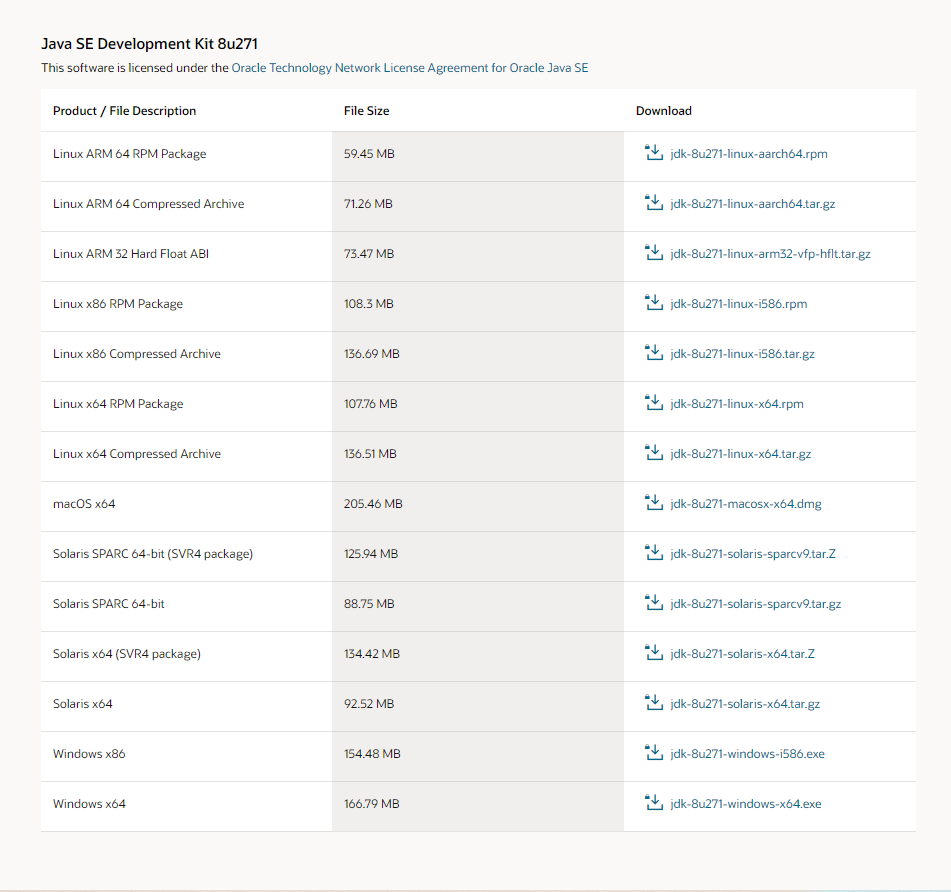The width and height of the screenshot is (951, 892).
Task: Click download icon for jdk-8u271-windows-i586.exe
Action: pyautogui.click(x=654, y=753)
